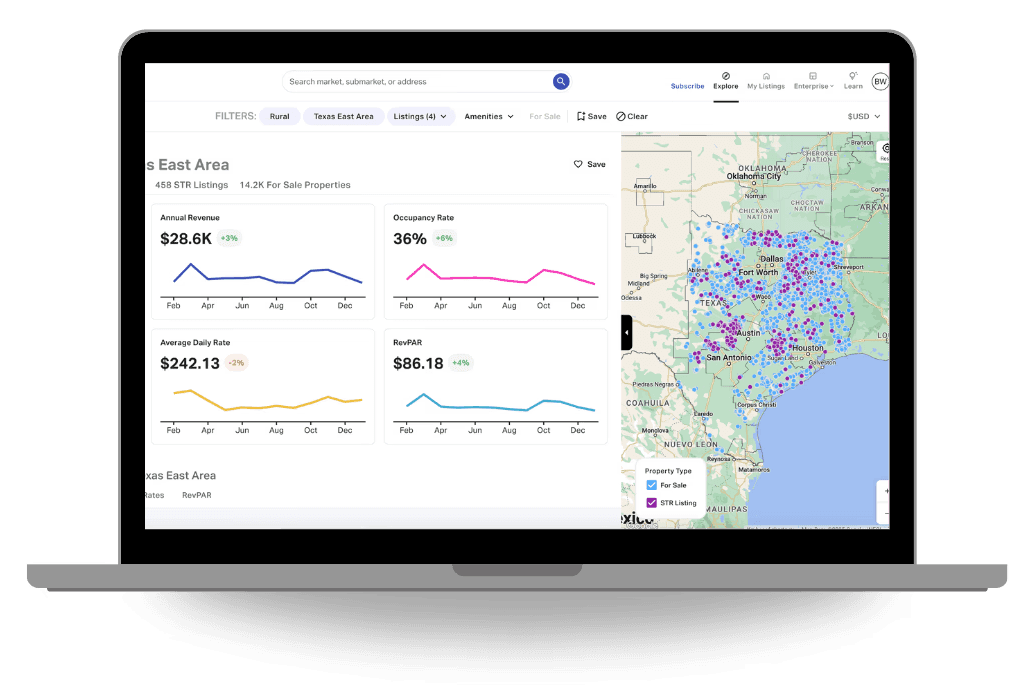Disable the STR Listing map layer

pyautogui.click(x=652, y=503)
